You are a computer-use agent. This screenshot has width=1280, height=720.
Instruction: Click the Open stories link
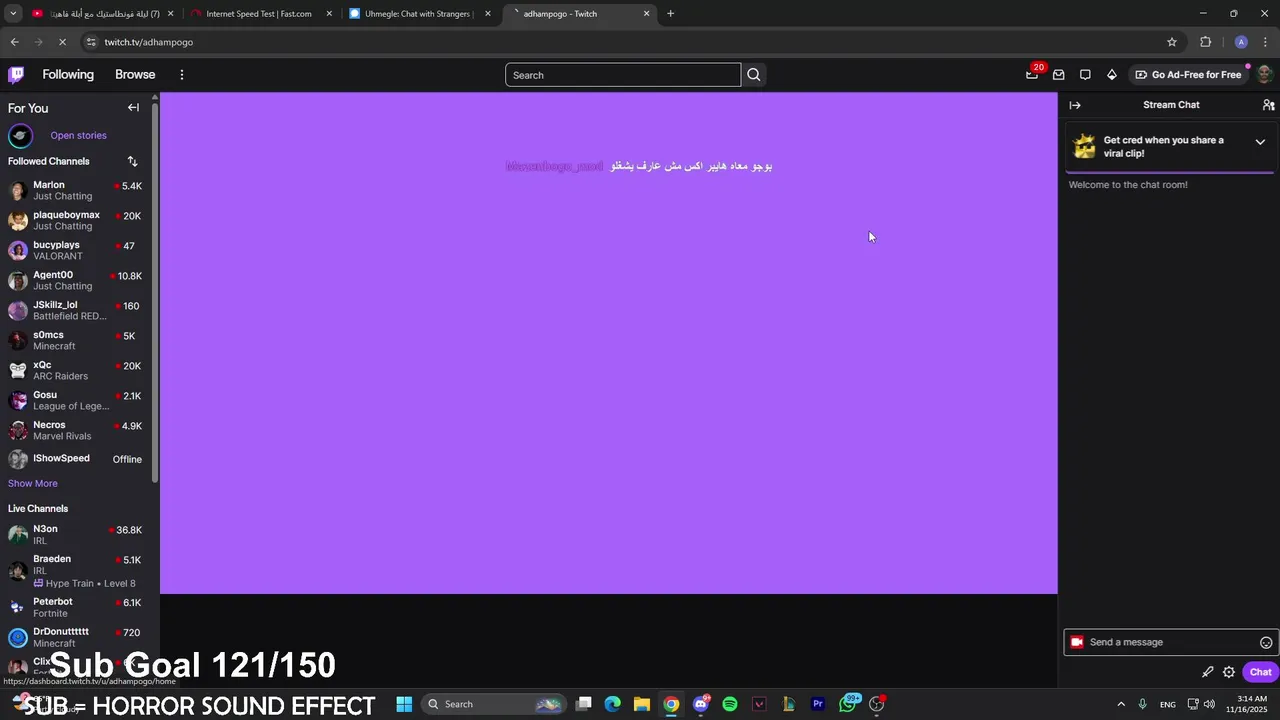click(x=78, y=136)
